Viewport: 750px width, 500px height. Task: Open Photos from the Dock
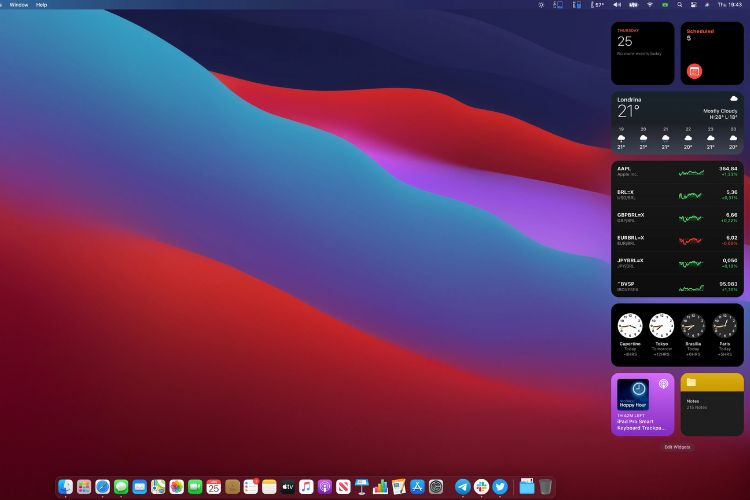pos(176,487)
